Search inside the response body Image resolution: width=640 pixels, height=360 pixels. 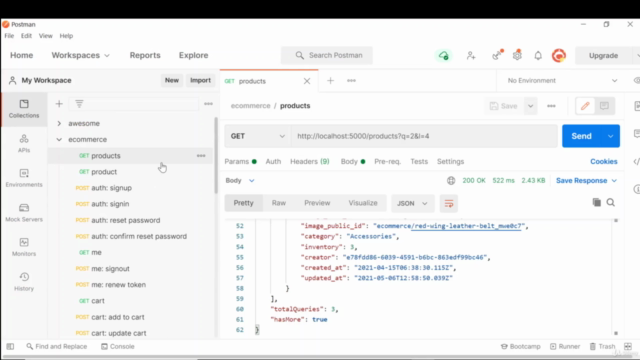pyautogui.click(x=611, y=202)
